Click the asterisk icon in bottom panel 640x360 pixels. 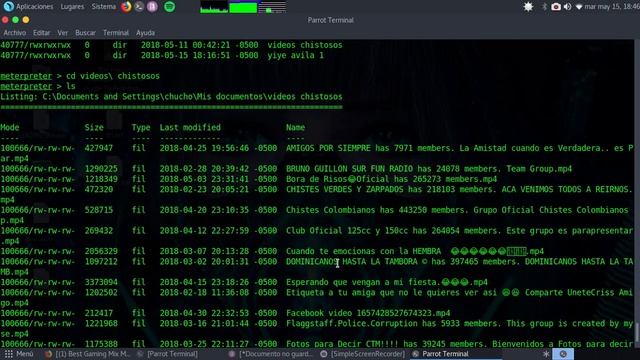pyautogui.click(x=546, y=354)
